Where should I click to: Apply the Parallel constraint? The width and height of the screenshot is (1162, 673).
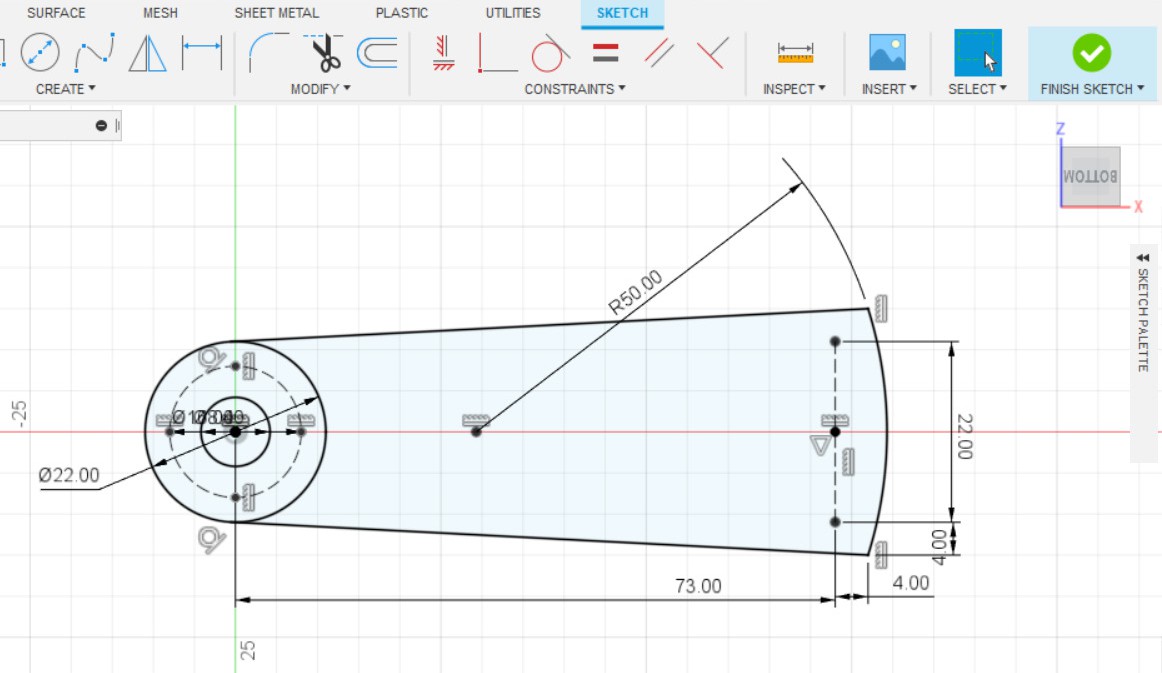[x=658, y=52]
